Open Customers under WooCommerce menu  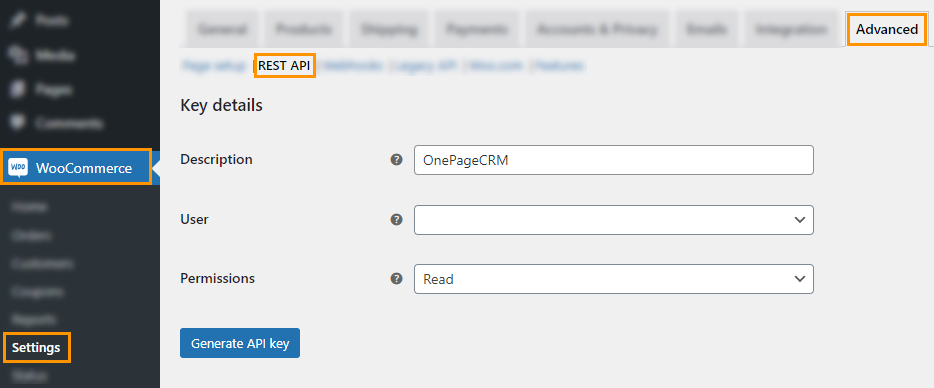42,263
